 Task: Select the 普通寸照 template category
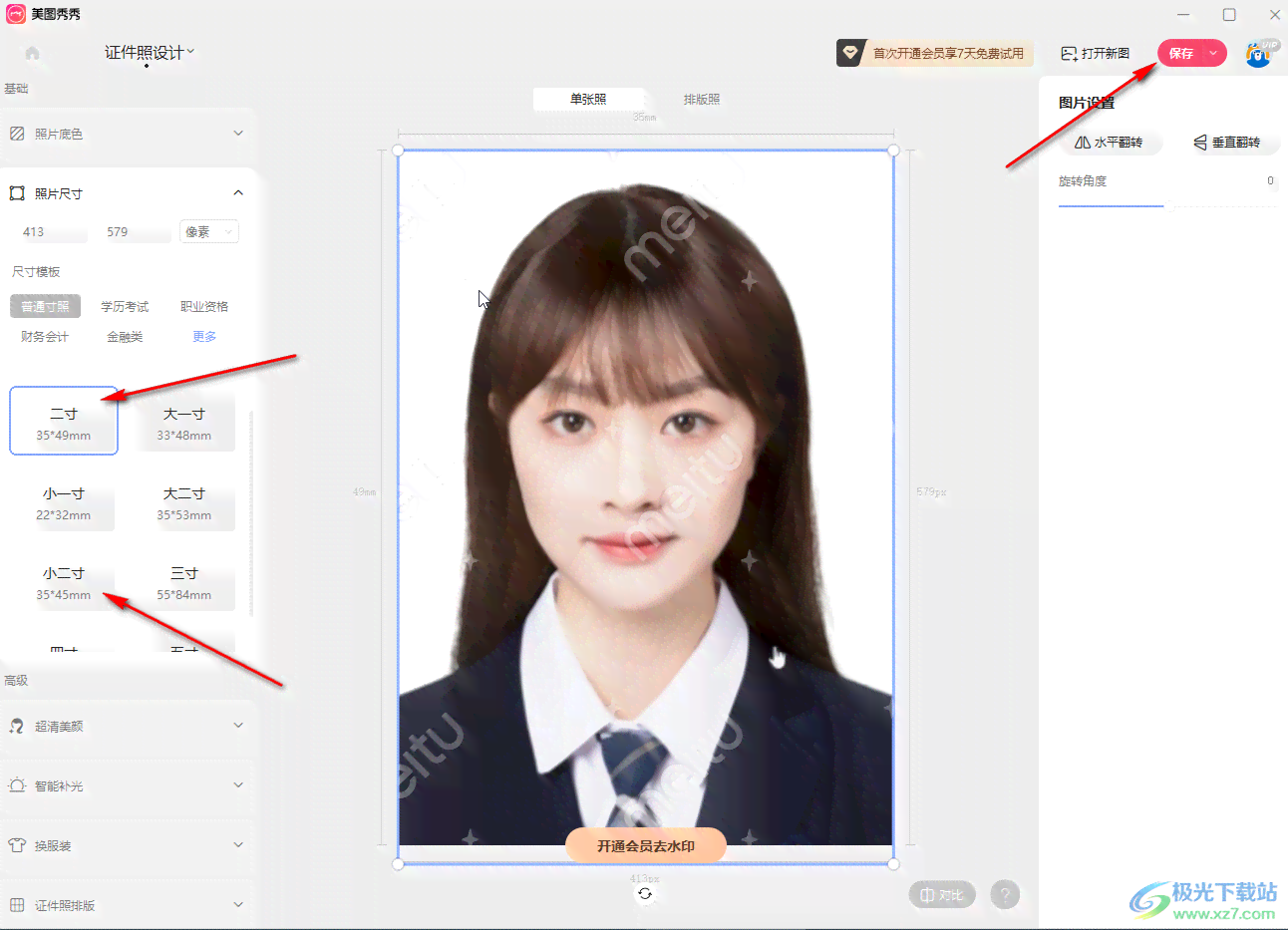click(46, 306)
